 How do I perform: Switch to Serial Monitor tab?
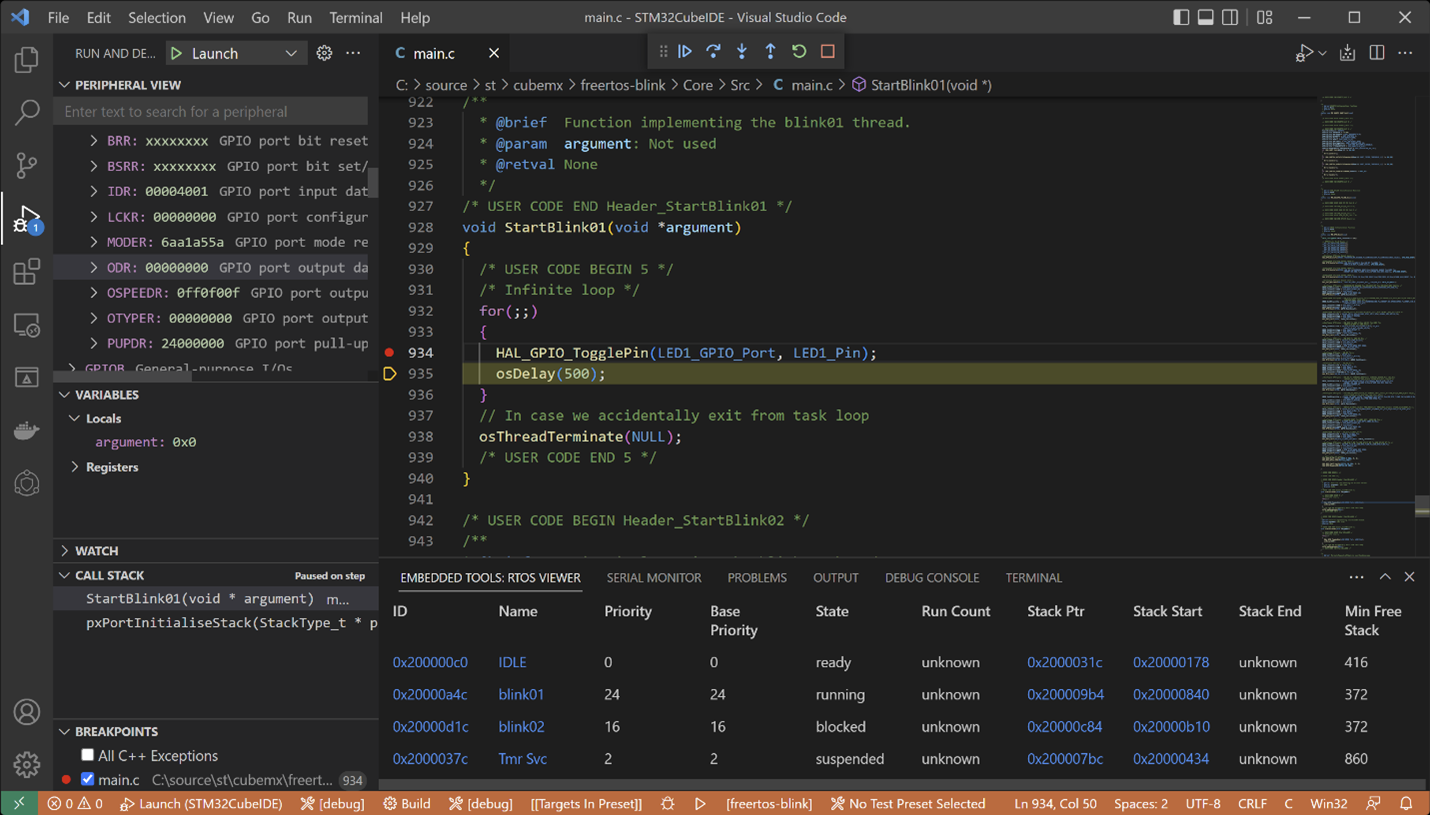(653, 577)
